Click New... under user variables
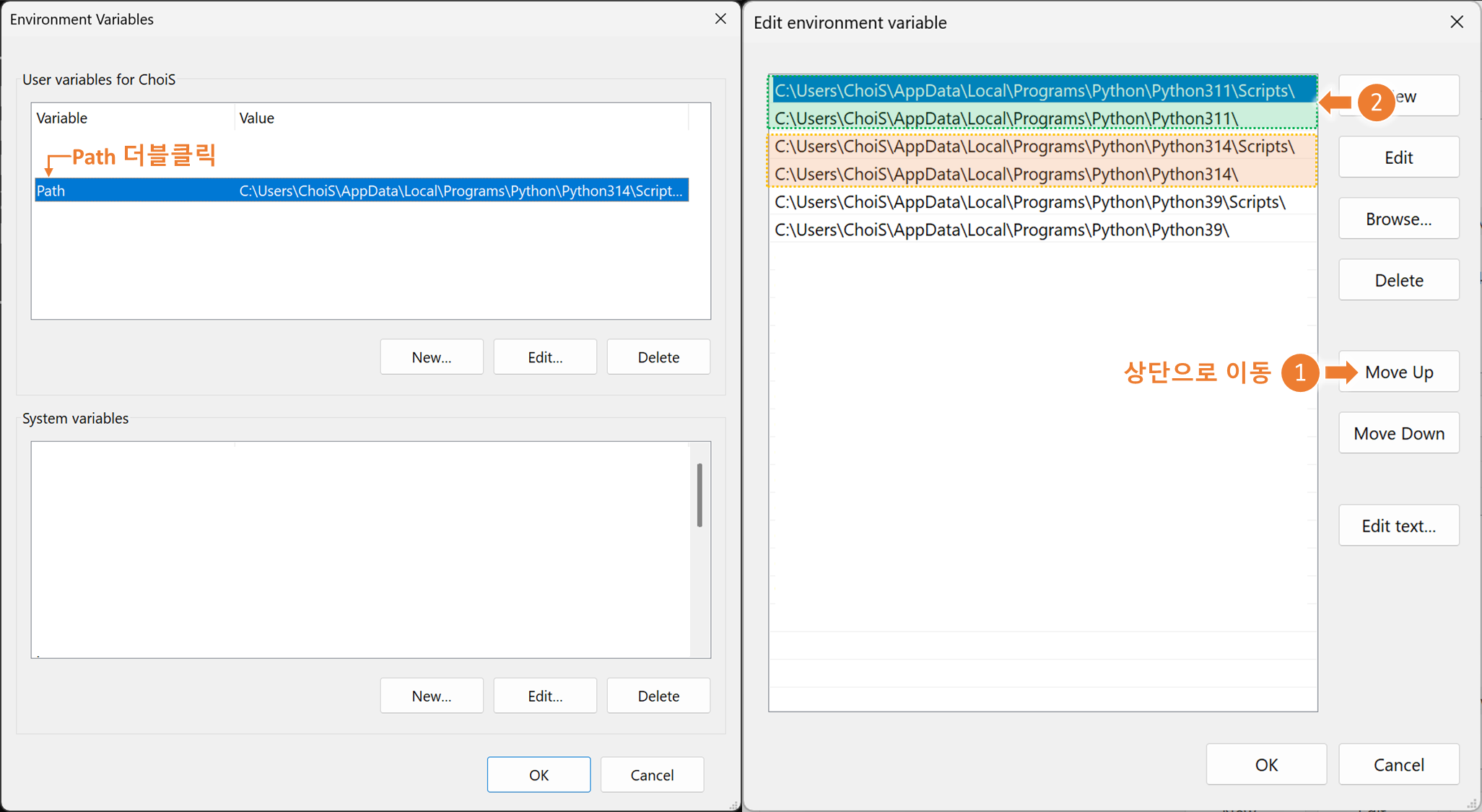Image resolution: width=1482 pixels, height=812 pixels. [x=432, y=357]
